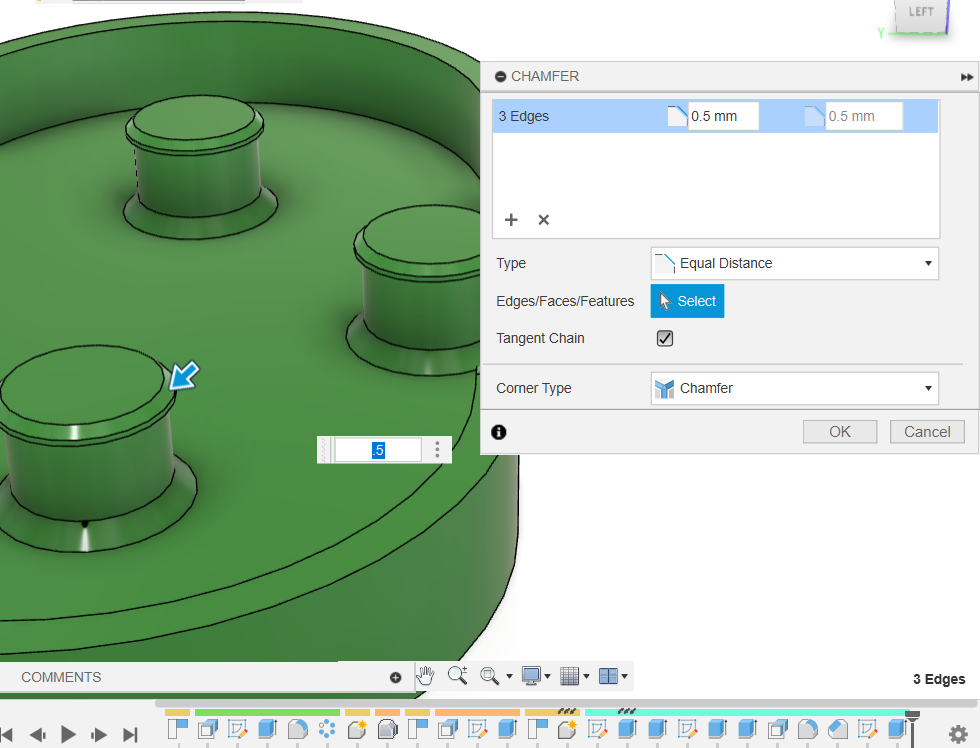
Task: Open the Corner Type dropdown
Action: click(x=794, y=388)
